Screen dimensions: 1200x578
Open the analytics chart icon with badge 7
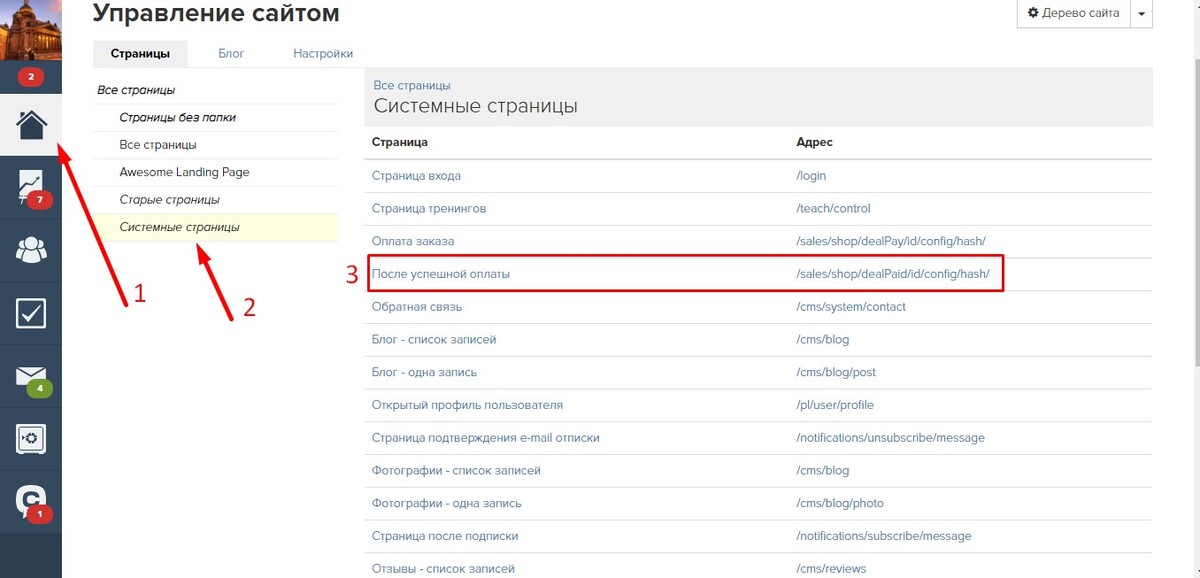[x=31, y=188]
